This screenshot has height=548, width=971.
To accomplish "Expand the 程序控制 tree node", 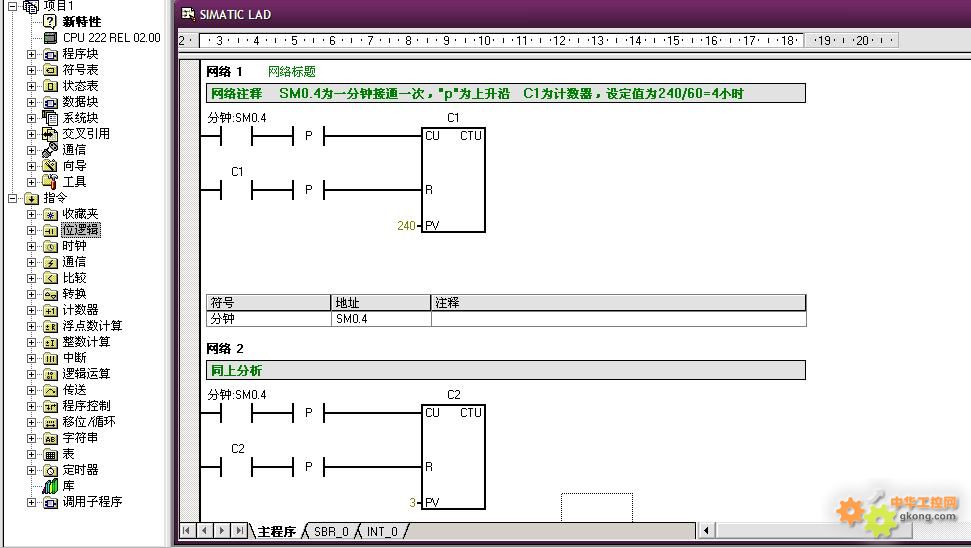I will coord(32,406).
